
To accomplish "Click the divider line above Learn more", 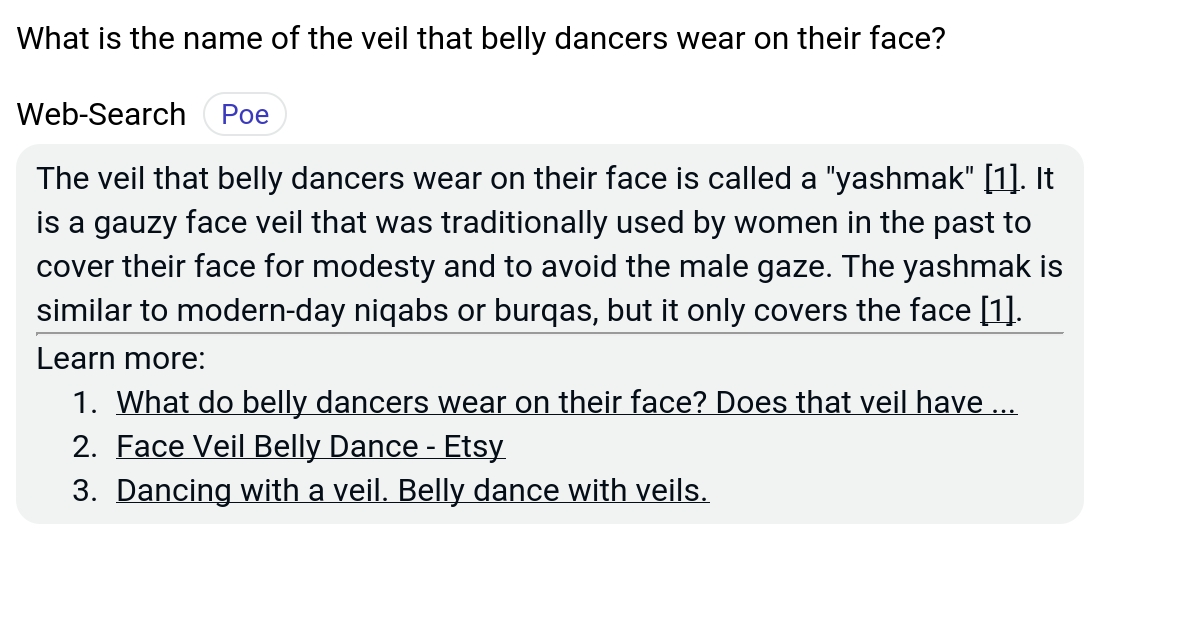I will click(550, 333).
